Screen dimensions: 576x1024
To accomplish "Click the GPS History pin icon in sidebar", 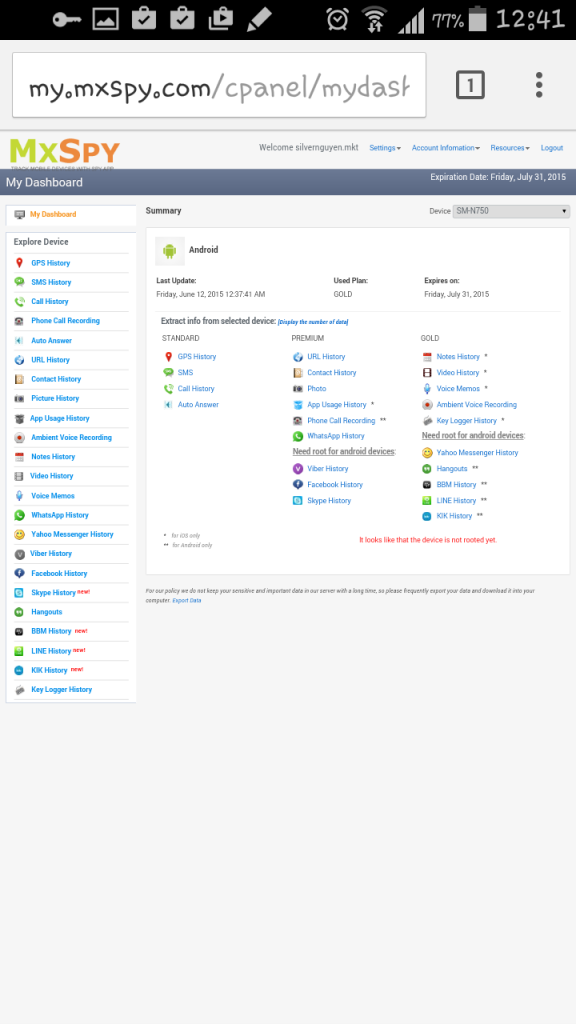I will (19, 263).
